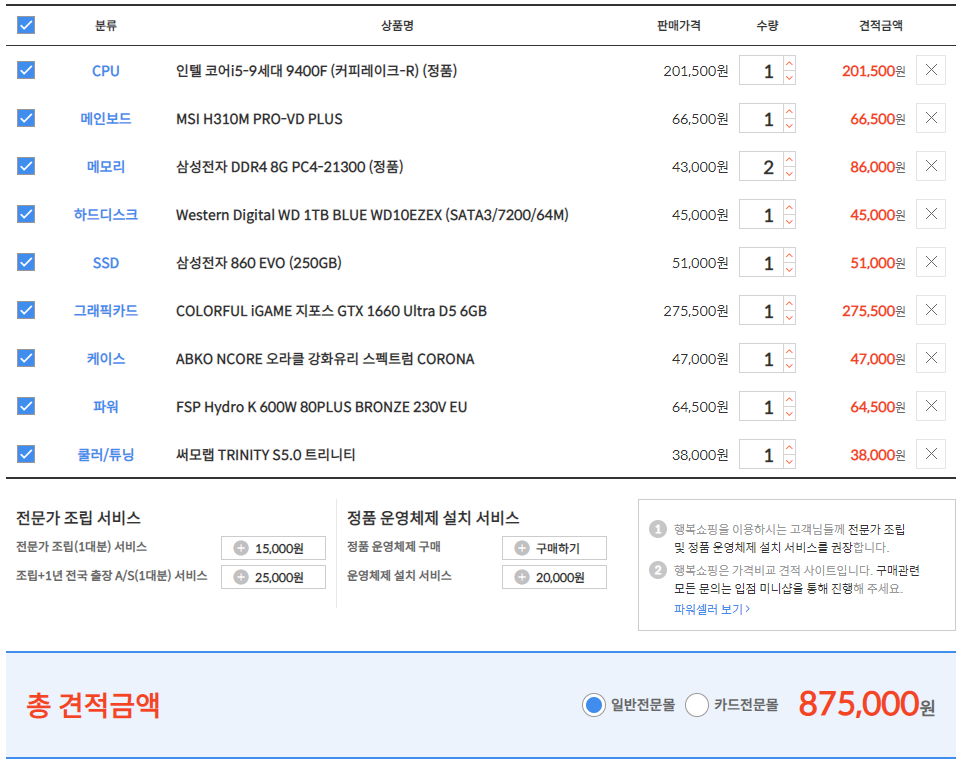Uncheck the 메인보드 row checkbox

click(26, 118)
